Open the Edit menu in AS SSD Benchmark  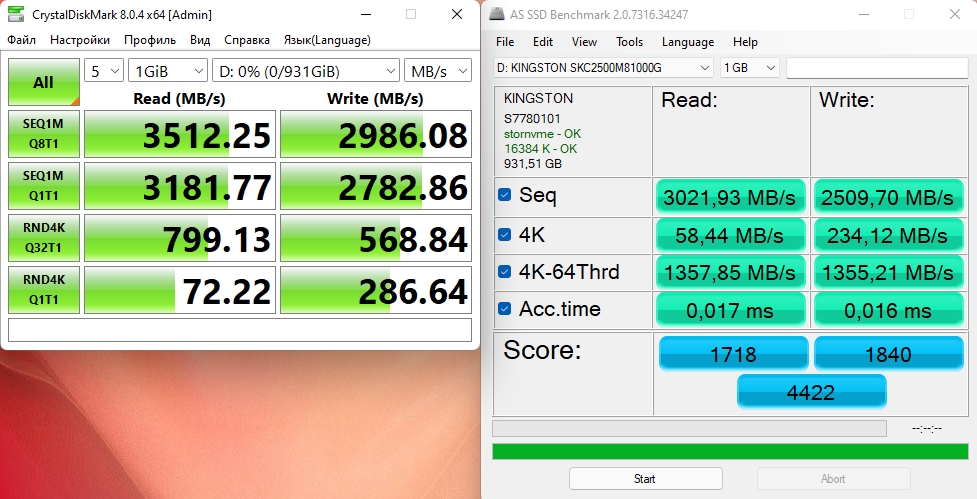[x=543, y=42]
